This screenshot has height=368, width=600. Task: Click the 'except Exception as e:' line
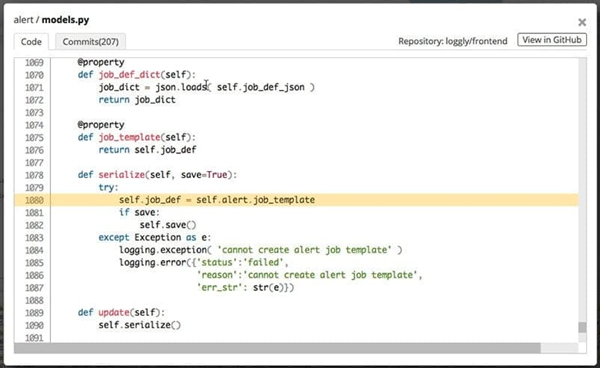click(155, 237)
